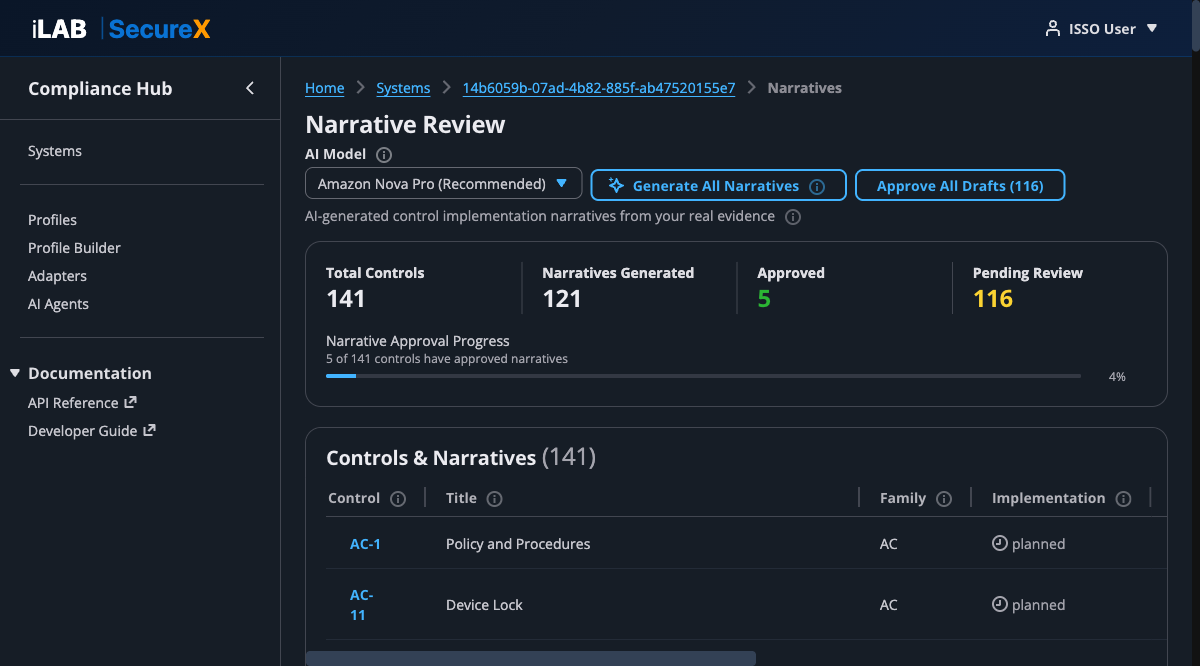Click the Total Controls count 141

(x=346, y=299)
